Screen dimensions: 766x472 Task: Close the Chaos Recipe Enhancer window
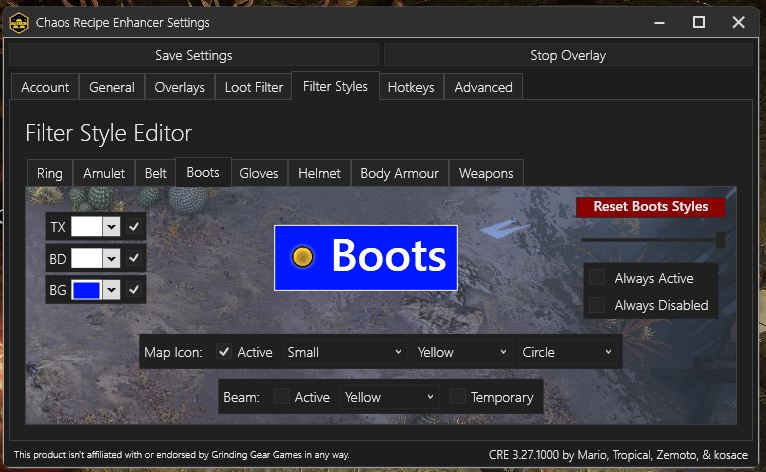738,21
